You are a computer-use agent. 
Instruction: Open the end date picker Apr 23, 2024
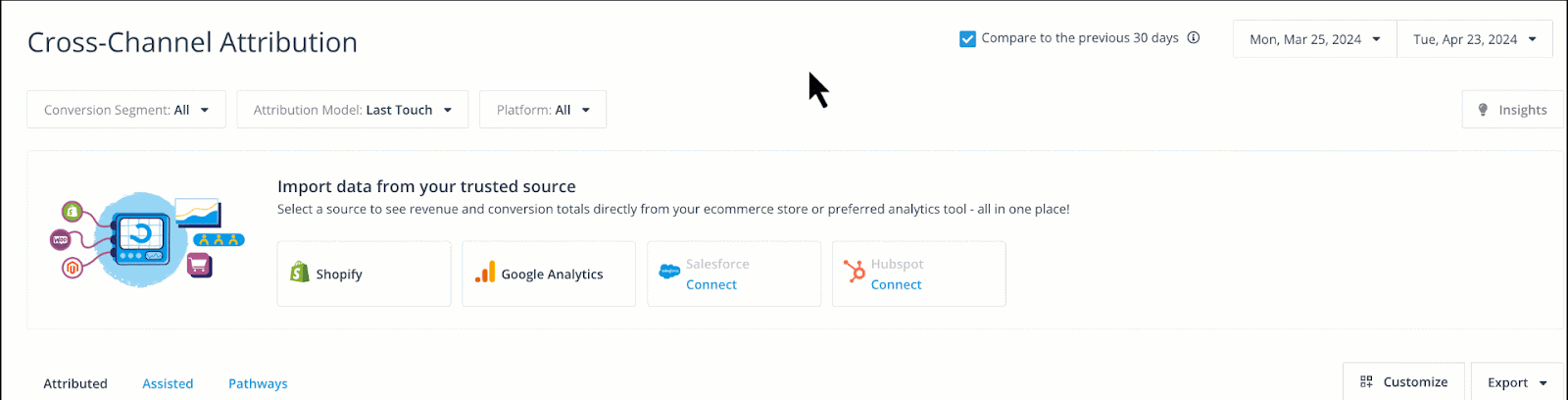1474,39
